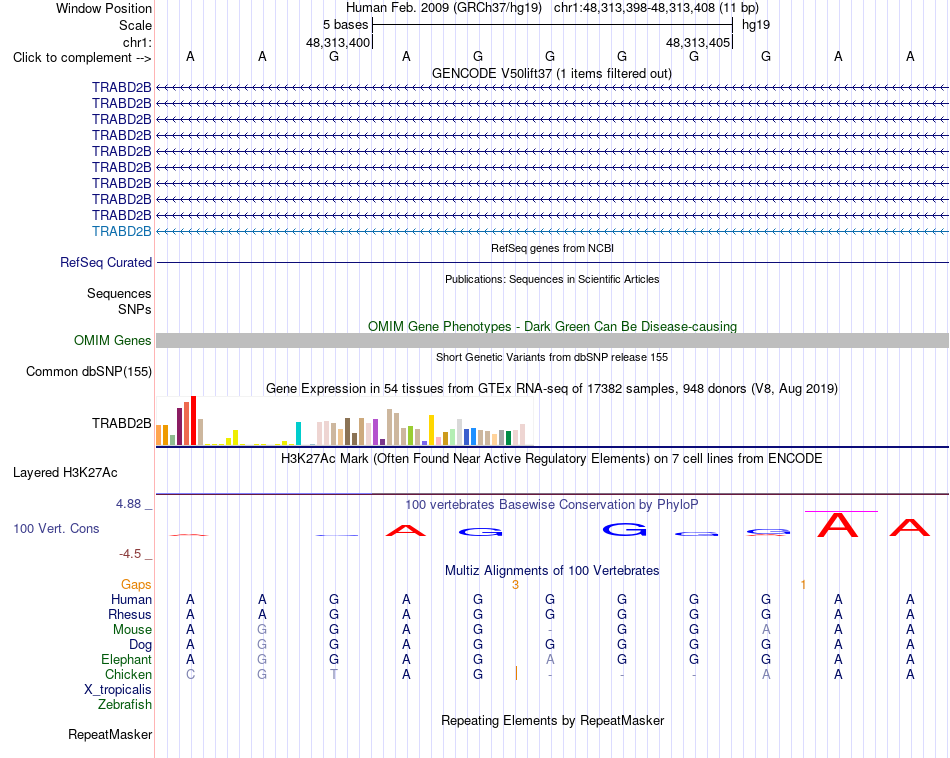Select the Dog alignment row label
The height and width of the screenshot is (758, 950).
(140, 645)
